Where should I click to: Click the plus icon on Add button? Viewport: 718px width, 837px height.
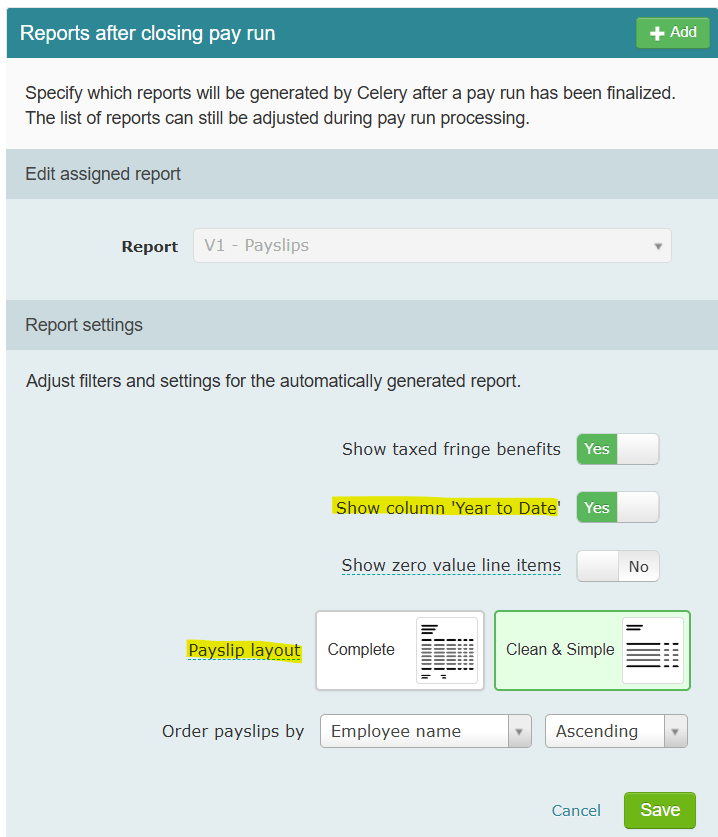point(657,33)
